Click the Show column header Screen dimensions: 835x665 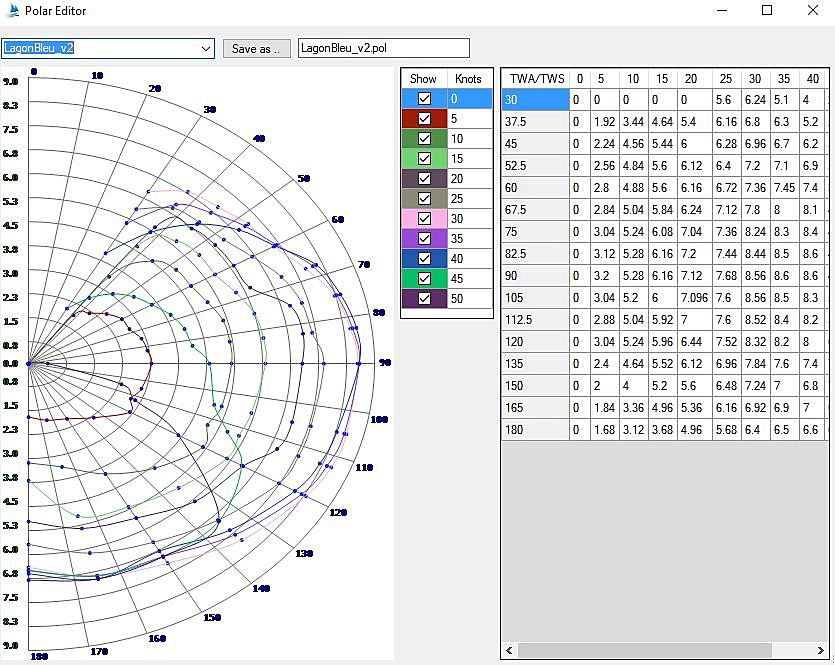pyautogui.click(x=424, y=79)
